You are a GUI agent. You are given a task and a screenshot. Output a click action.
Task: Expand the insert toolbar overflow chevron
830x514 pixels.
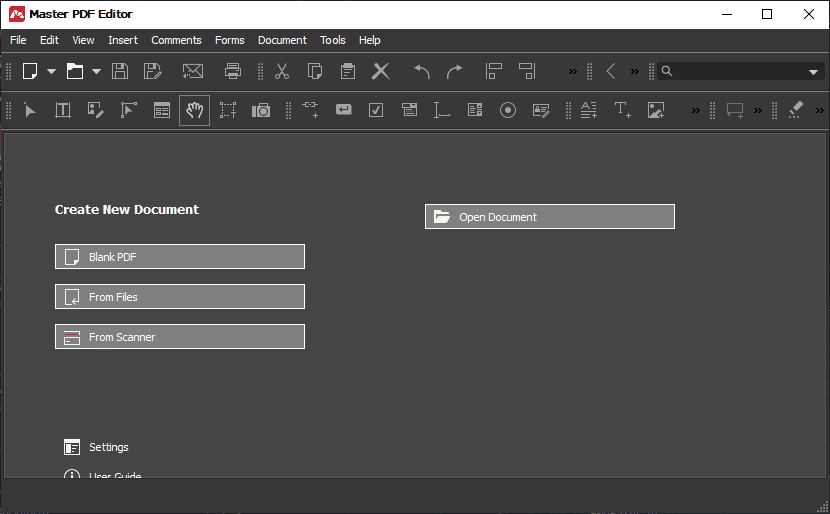[696, 111]
